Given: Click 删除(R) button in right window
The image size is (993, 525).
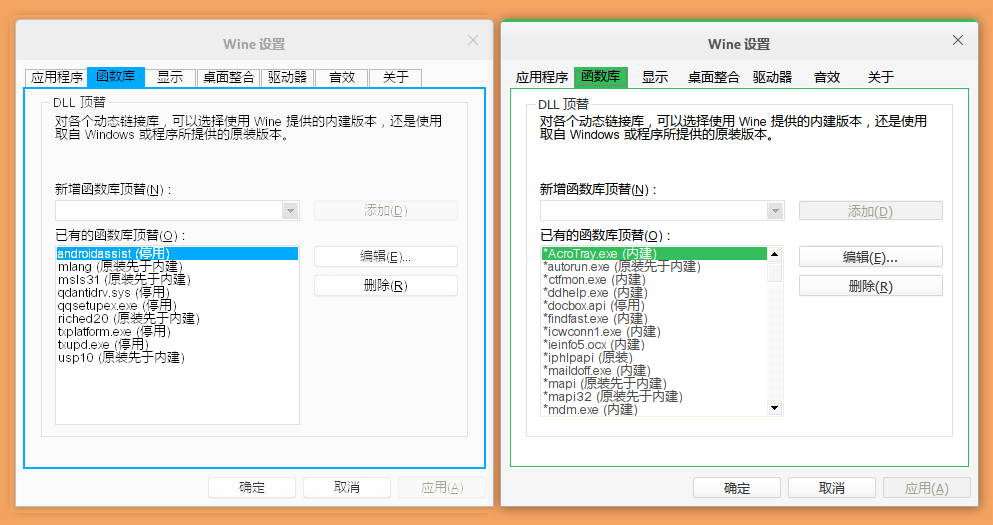Looking at the screenshot, I should point(871,286).
